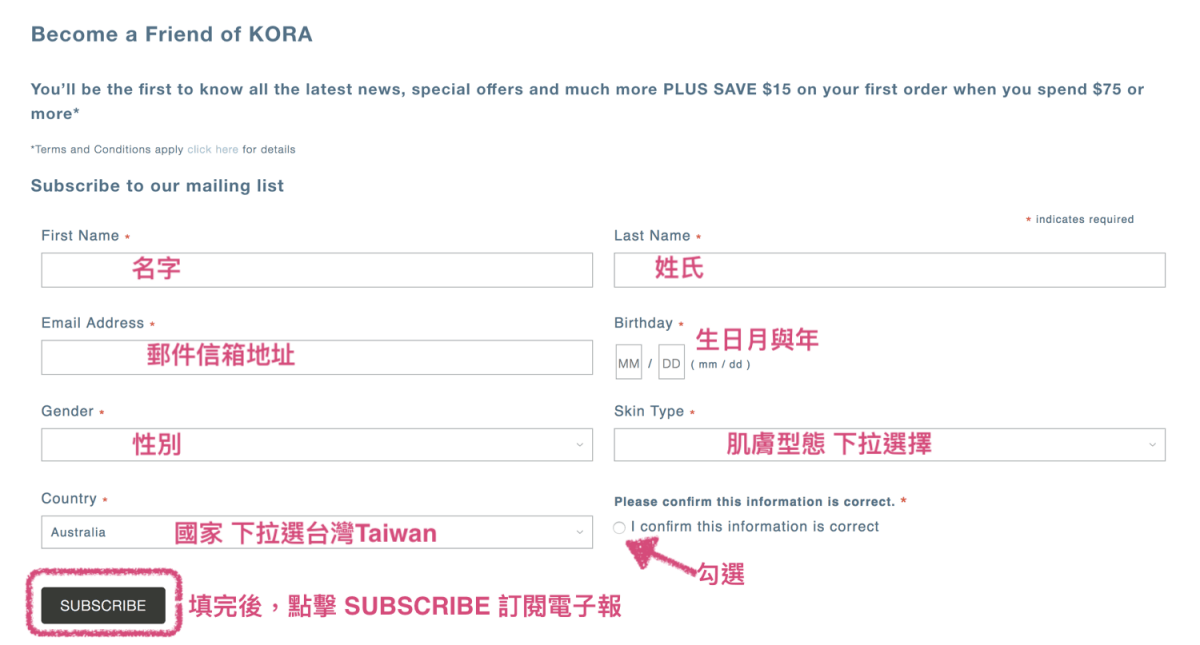
Task: Click the SUBSCRIBE button
Action: tap(103, 605)
